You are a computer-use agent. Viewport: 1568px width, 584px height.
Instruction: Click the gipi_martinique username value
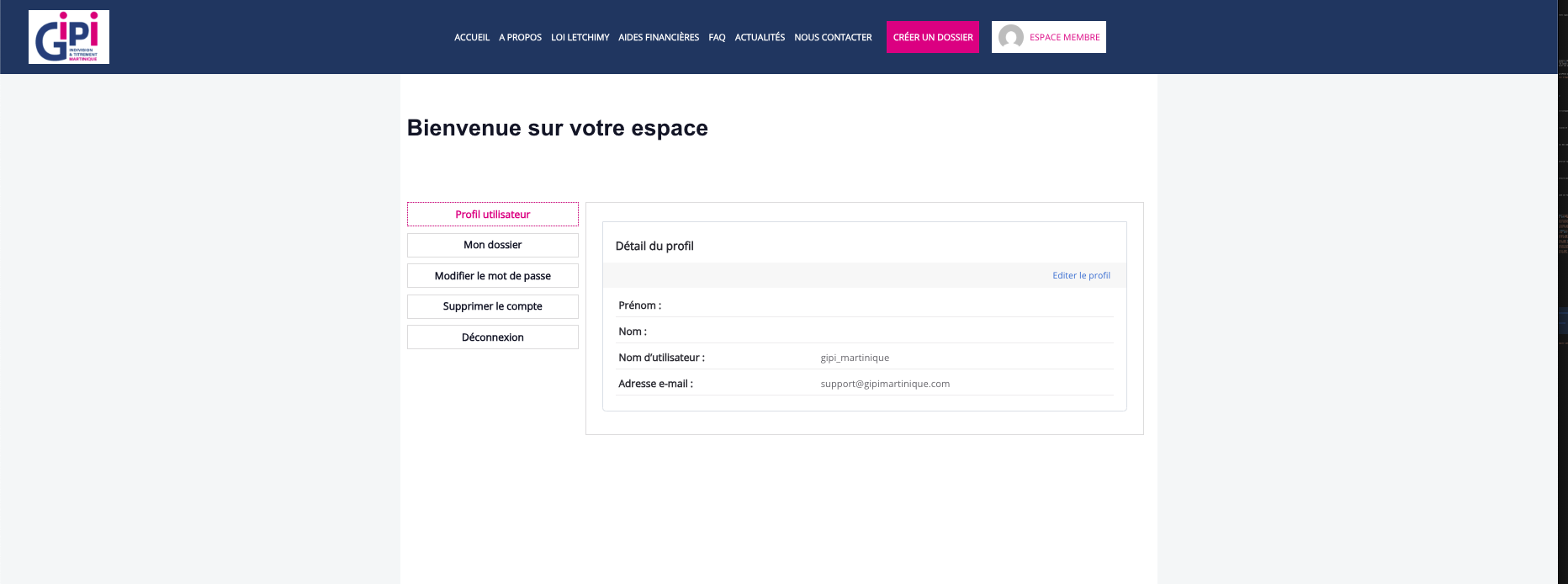(x=855, y=358)
